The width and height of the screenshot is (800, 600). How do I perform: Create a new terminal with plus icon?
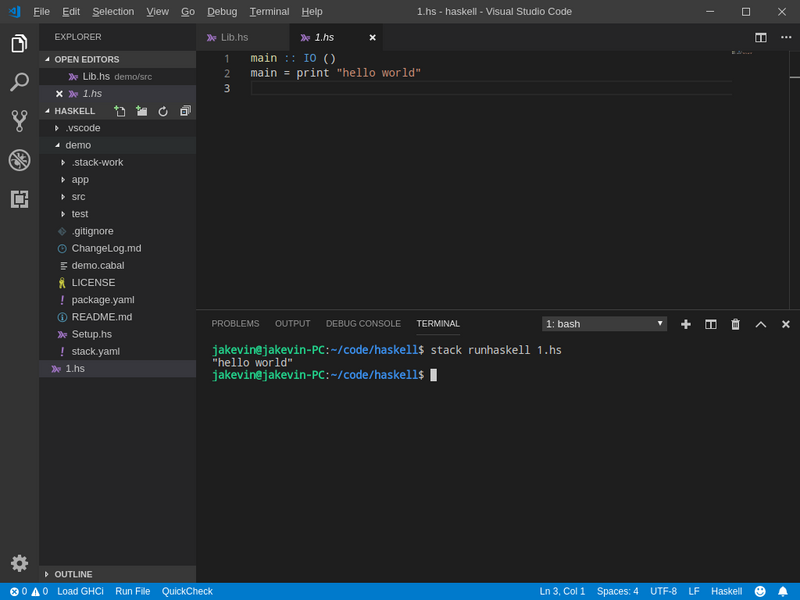click(686, 324)
